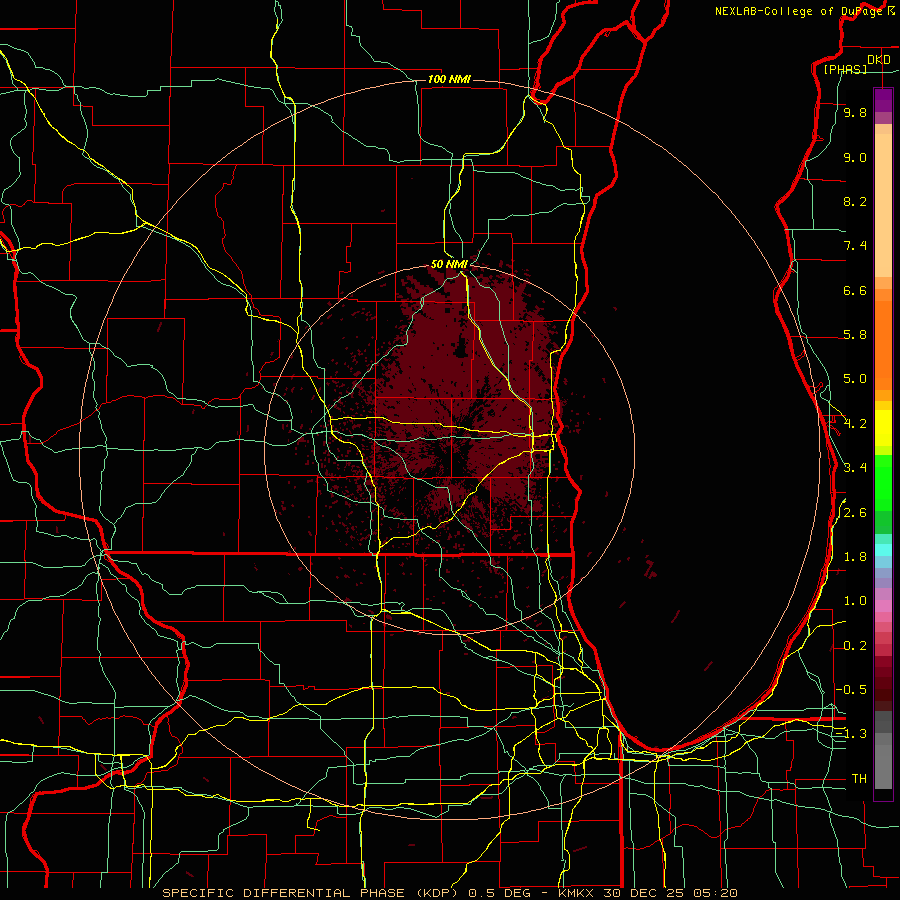Click the 9.8 scale value
900x900 pixels.
(855, 112)
